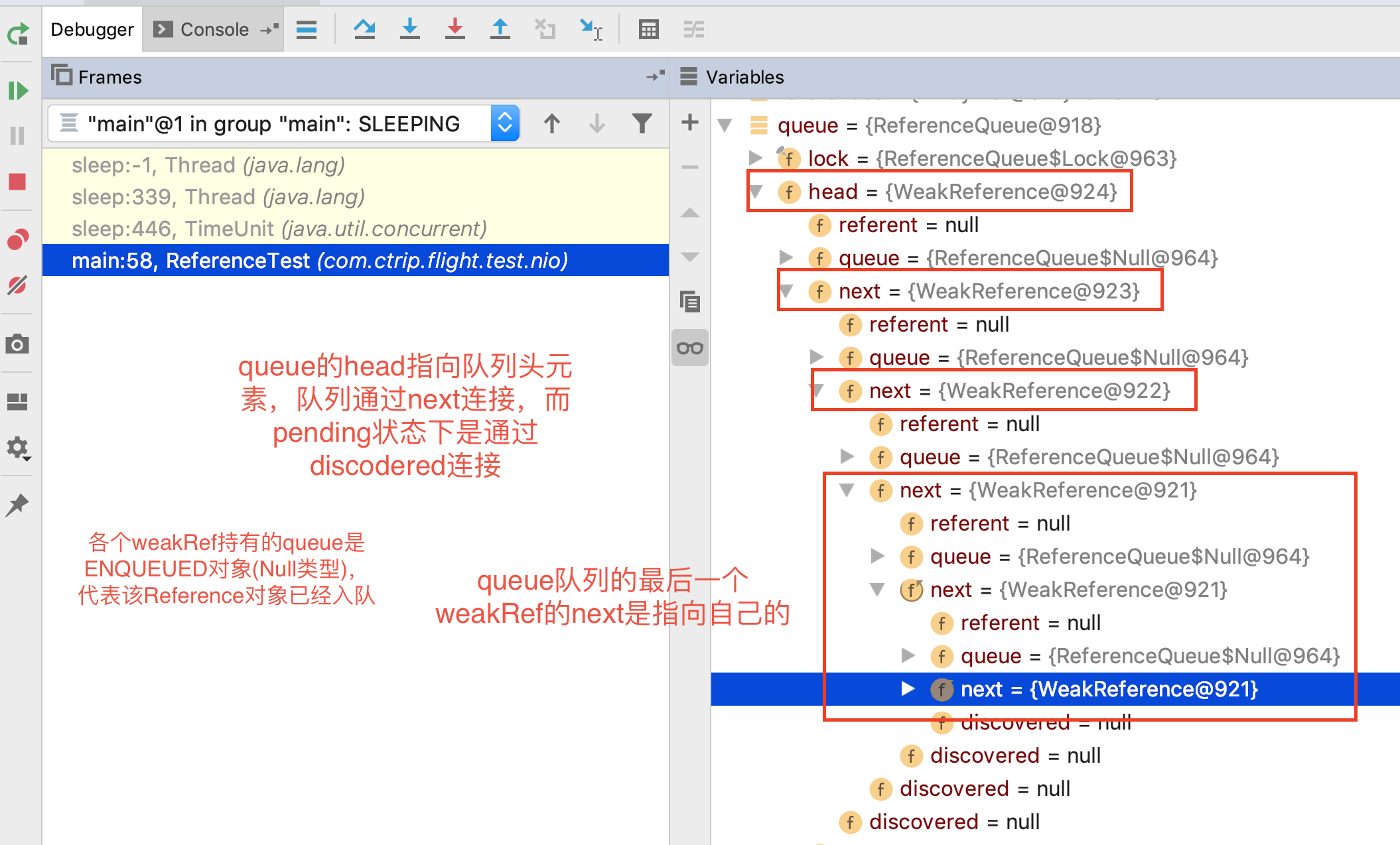
Task: Collapse the top-level queue ReferenceQueue@918 node
Action: click(725, 125)
